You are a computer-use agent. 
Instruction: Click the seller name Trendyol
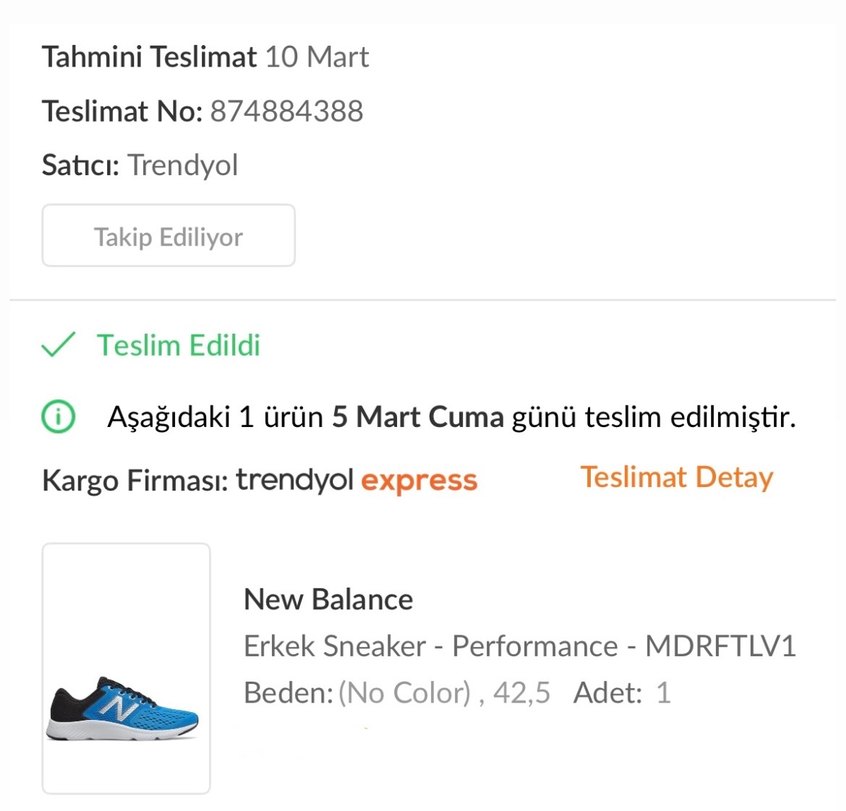(183, 165)
